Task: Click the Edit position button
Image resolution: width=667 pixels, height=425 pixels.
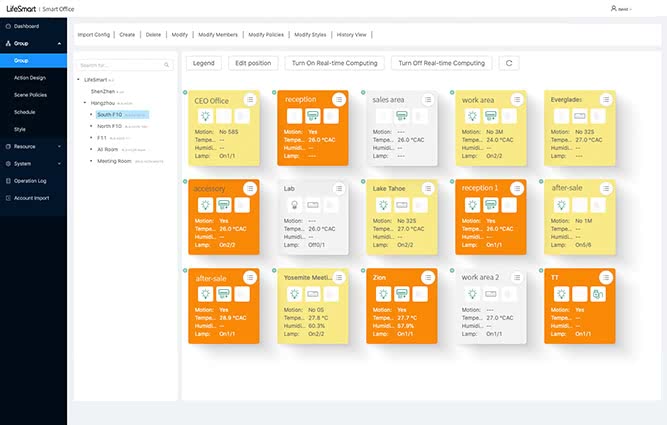Action: coord(253,63)
